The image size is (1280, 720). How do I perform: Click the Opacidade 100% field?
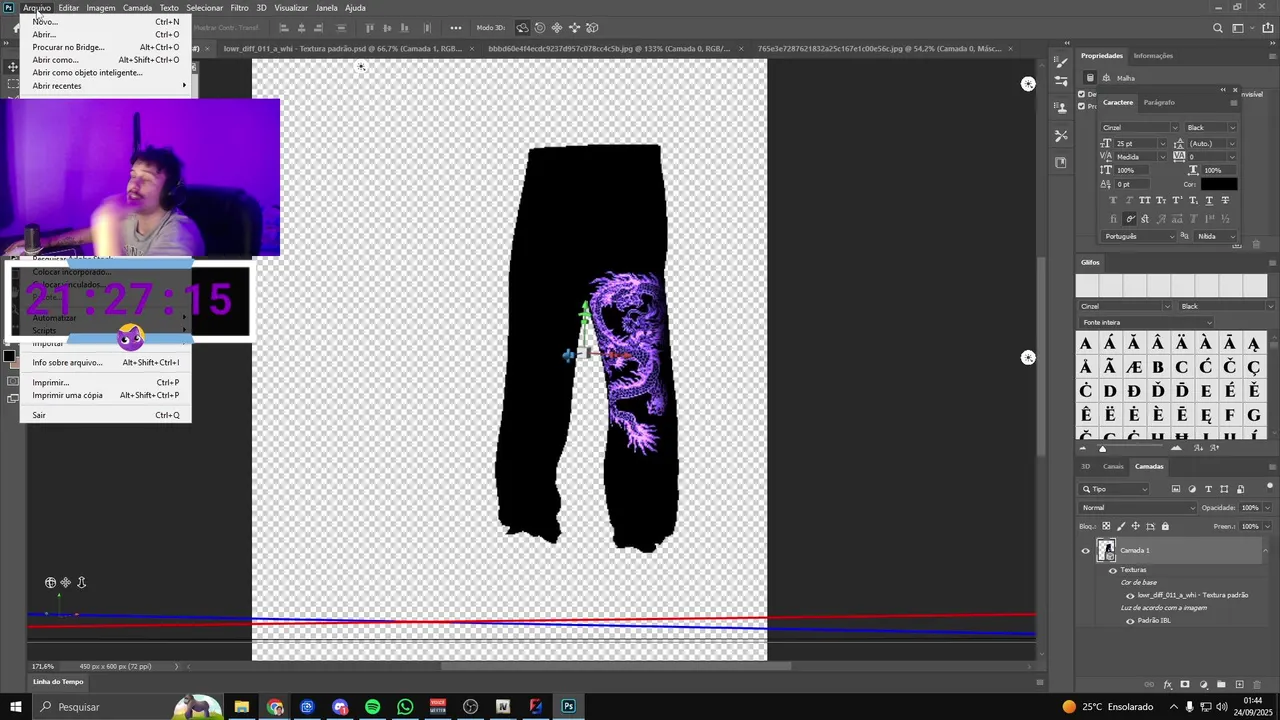click(x=1250, y=508)
